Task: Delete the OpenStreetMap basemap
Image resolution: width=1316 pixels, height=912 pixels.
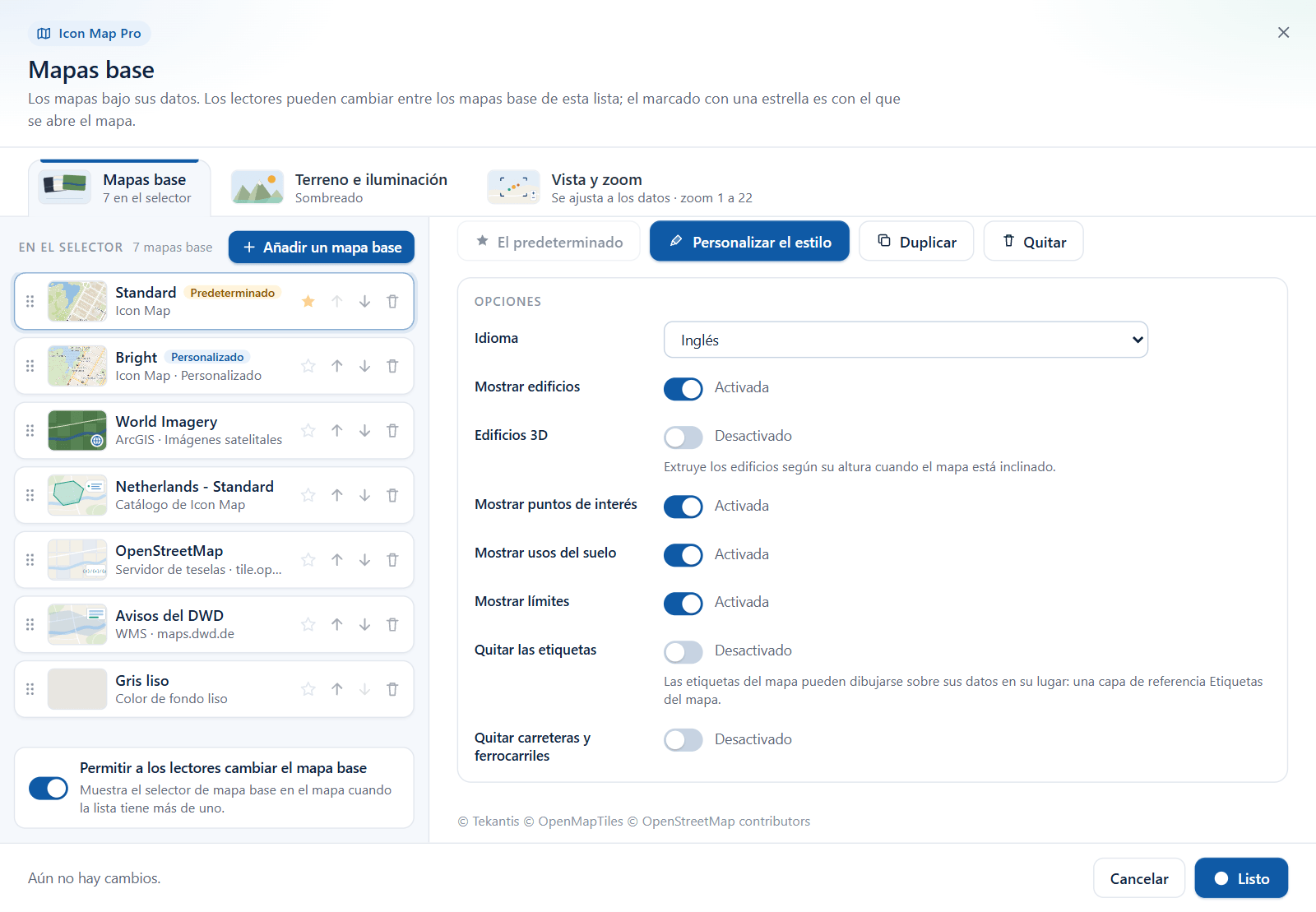Action: (x=392, y=560)
